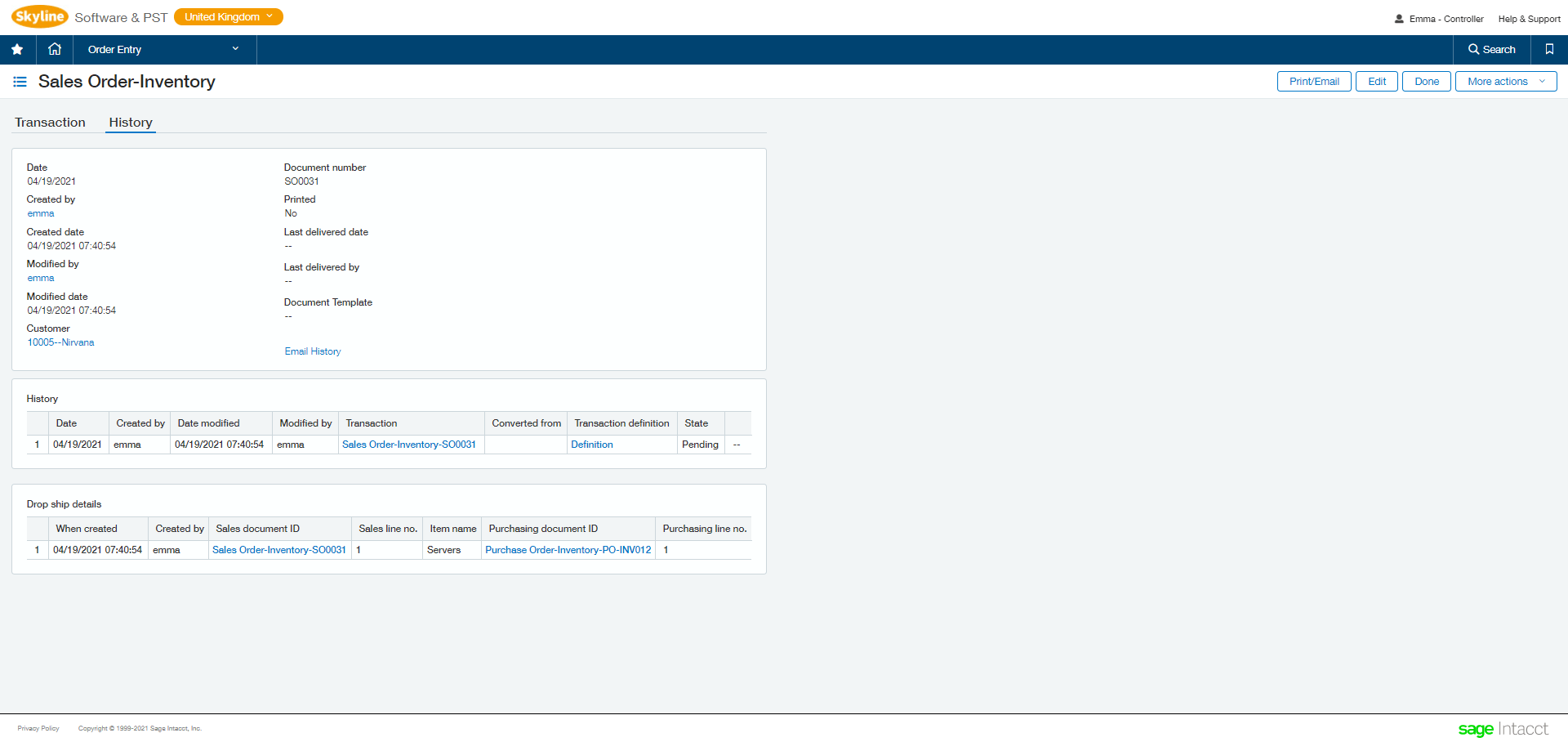This screenshot has width=1568, height=742.
Task: Open the list icon beside Sales Order-Inventory title
Action: pos(20,81)
